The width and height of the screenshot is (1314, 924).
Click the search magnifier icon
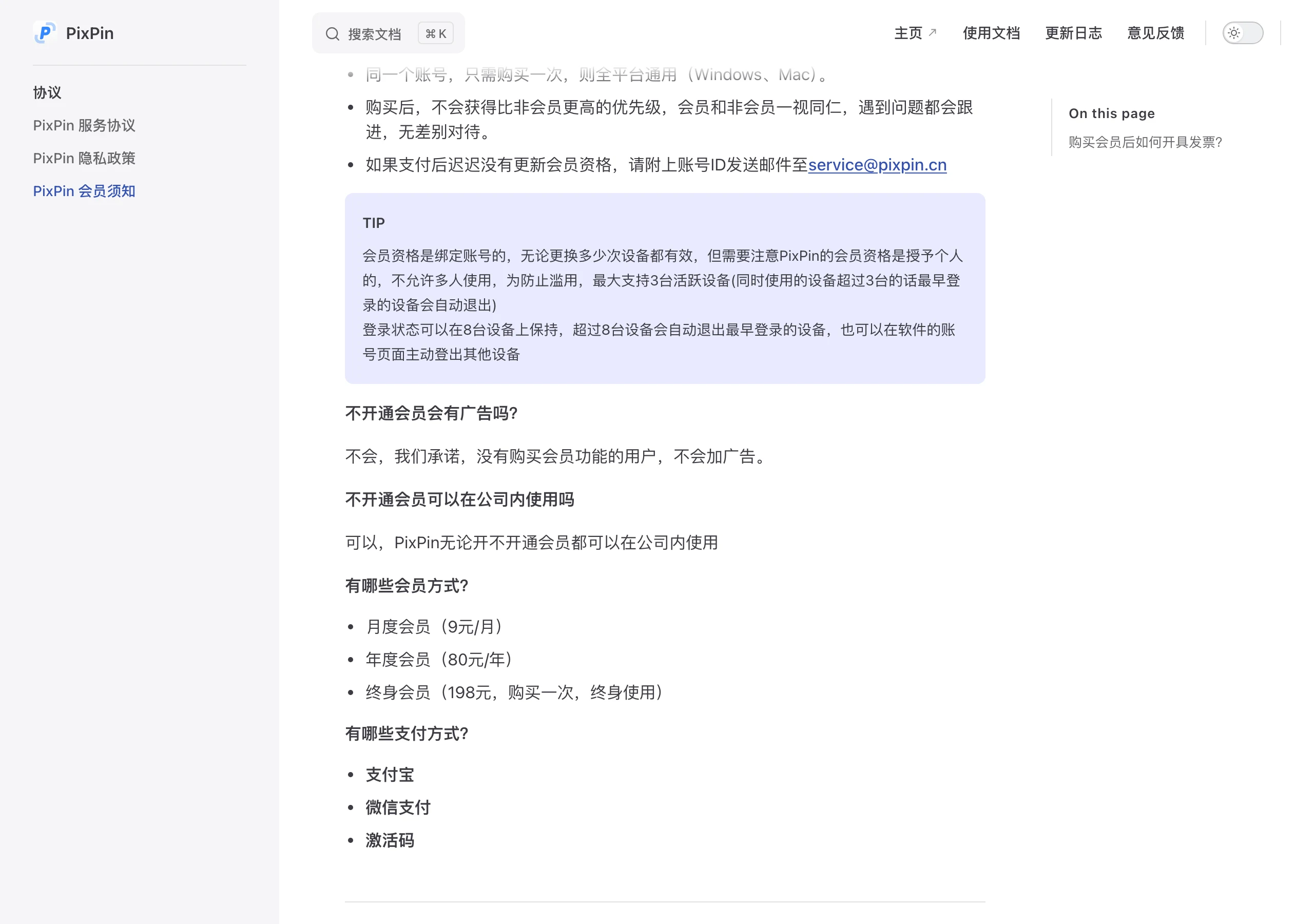coord(332,34)
